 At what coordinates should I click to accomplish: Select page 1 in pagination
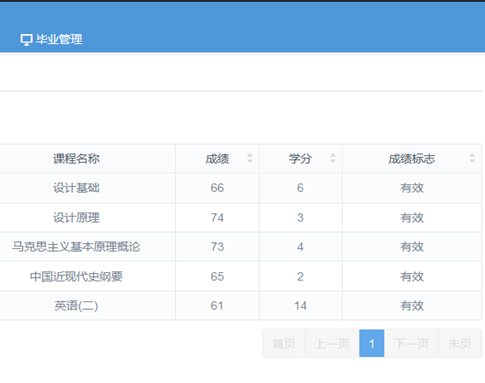372,343
